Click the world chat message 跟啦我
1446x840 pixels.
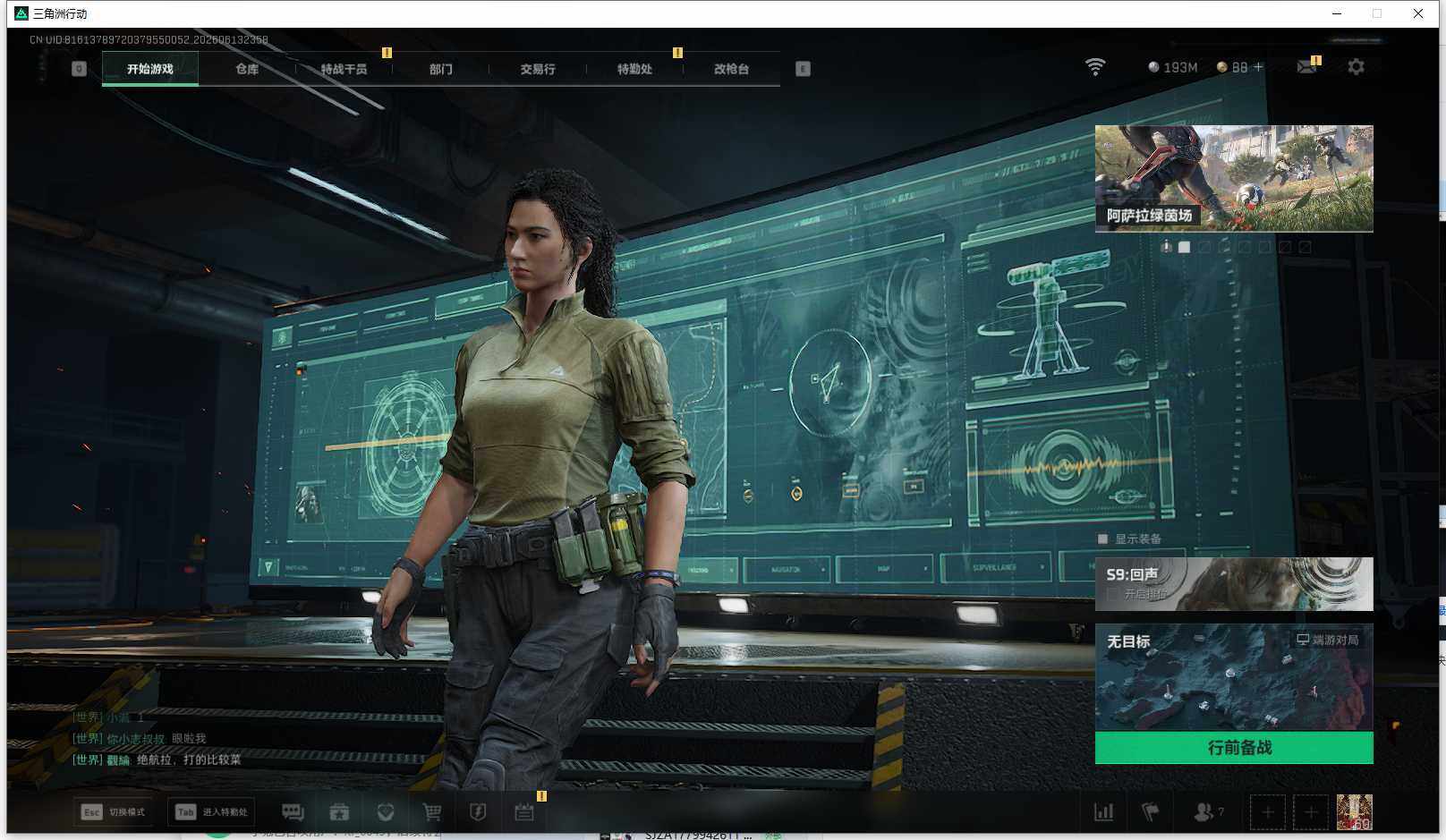point(189,738)
